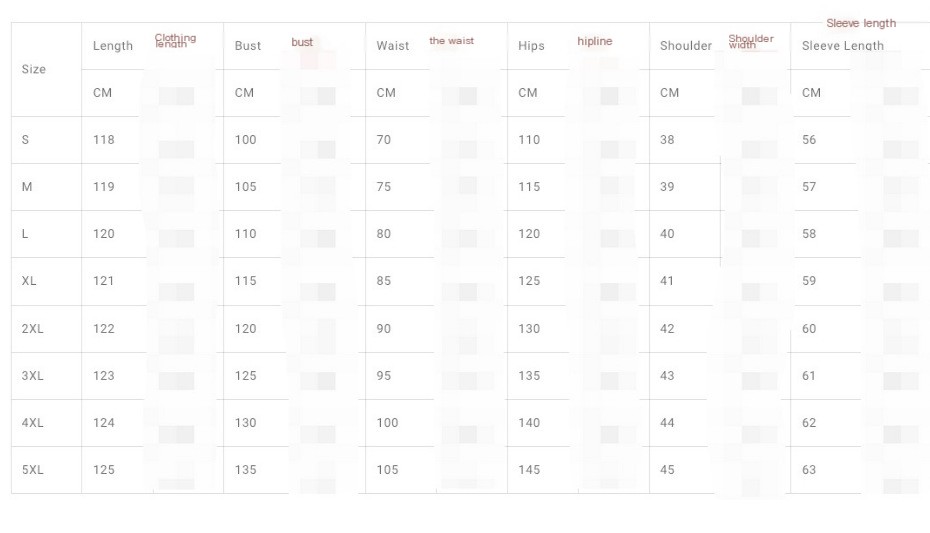Click the red 'hipline' label
This screenshot has height=533, width=930.
click(594, 42)
